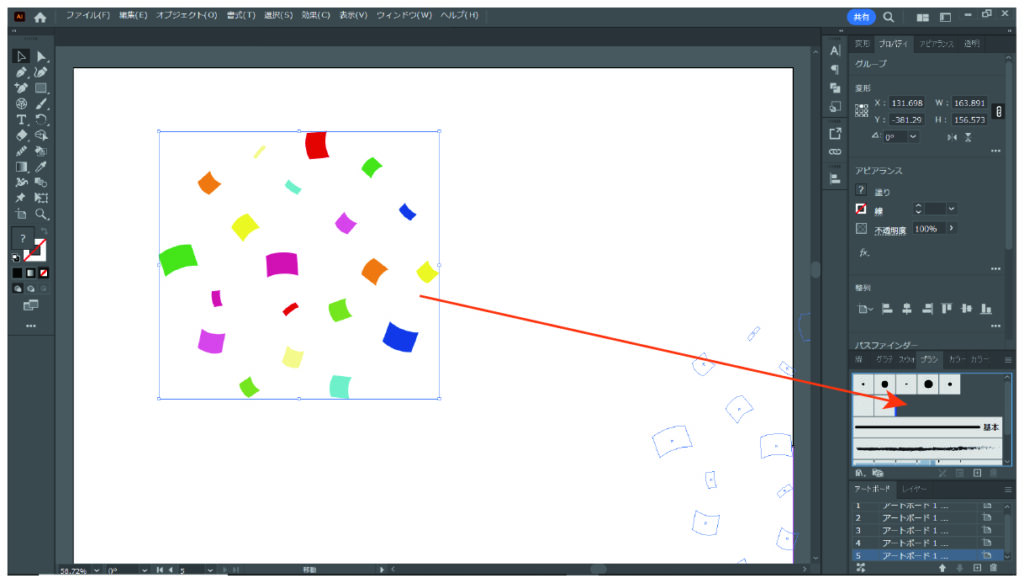Open zoom level dropdown in status bar
This screenshot has height=583, width=1024.
click(x=97, y=571)
